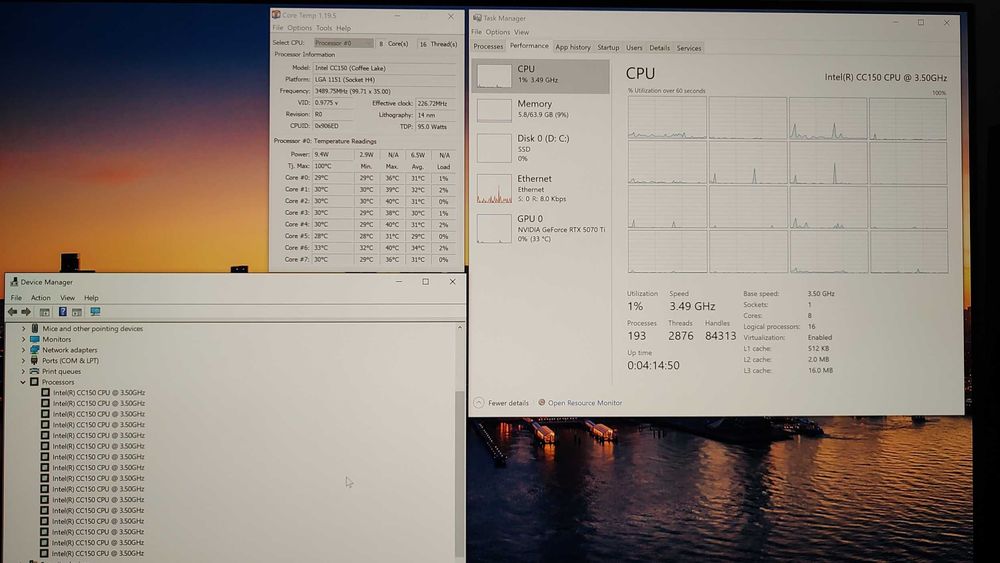Switch to the Startup tab
1000x563 pixels.
(x=608, y=47)
